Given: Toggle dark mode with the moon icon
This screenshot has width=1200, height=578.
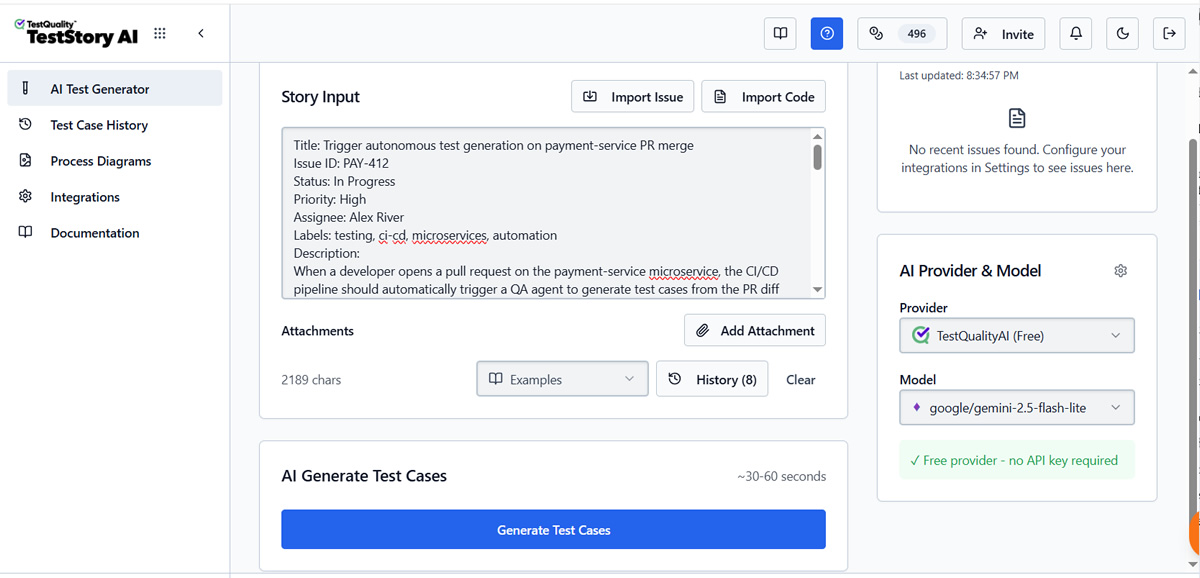Looking at the screenshot, I should (x=1122, y=33).
